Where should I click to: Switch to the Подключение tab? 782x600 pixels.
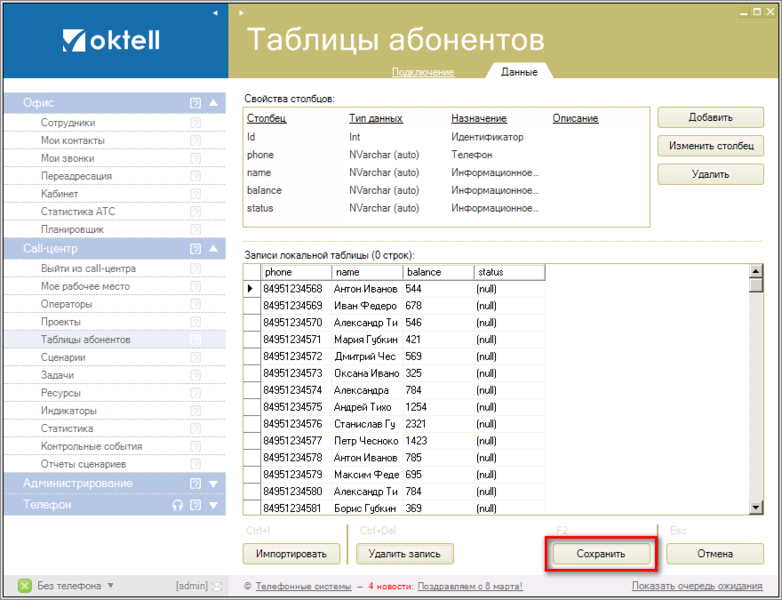pos(422,72)
